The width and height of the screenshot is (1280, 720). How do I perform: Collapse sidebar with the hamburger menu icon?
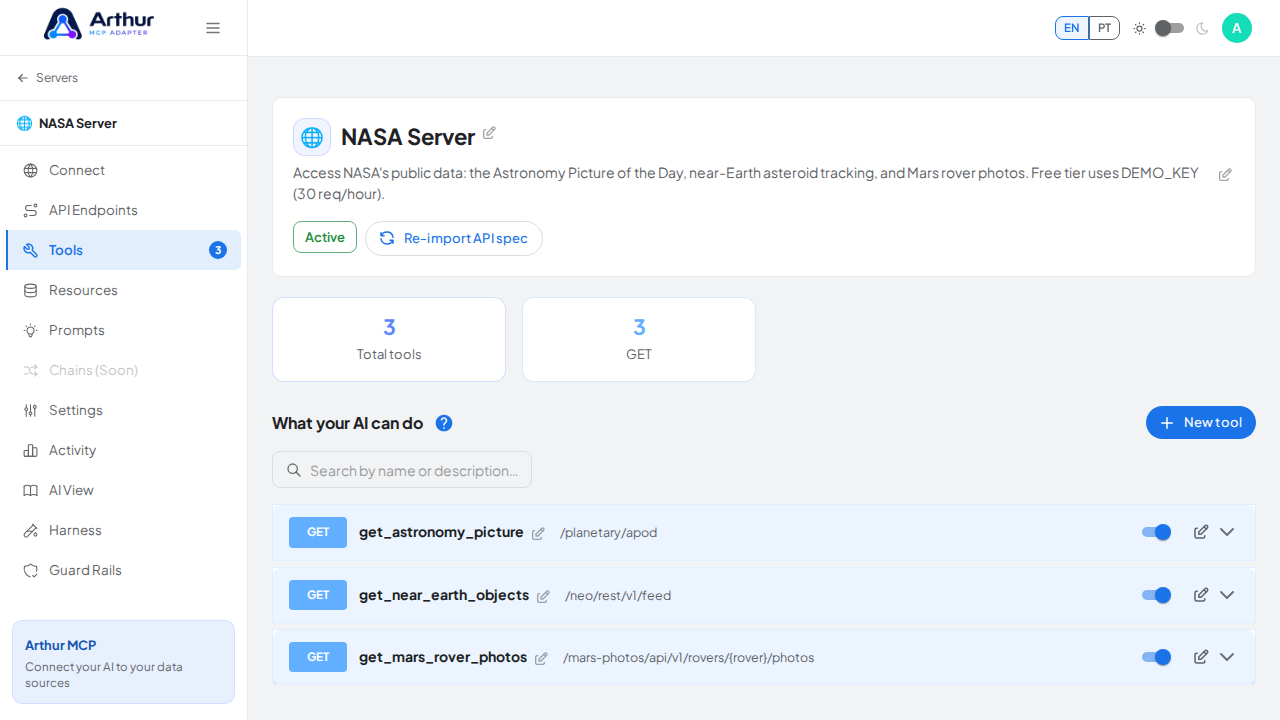tap(213, 28)
